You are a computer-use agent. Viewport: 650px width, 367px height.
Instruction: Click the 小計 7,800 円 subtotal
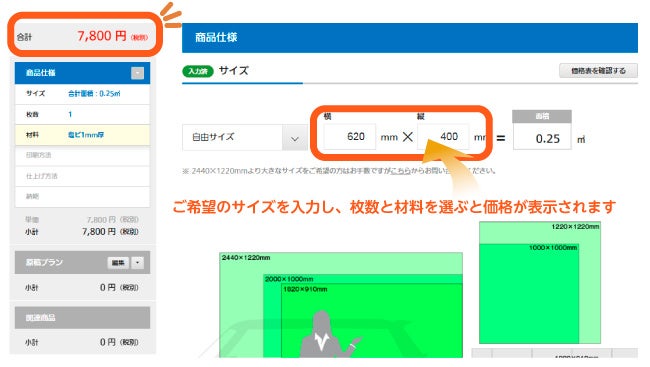click(82, 232)
